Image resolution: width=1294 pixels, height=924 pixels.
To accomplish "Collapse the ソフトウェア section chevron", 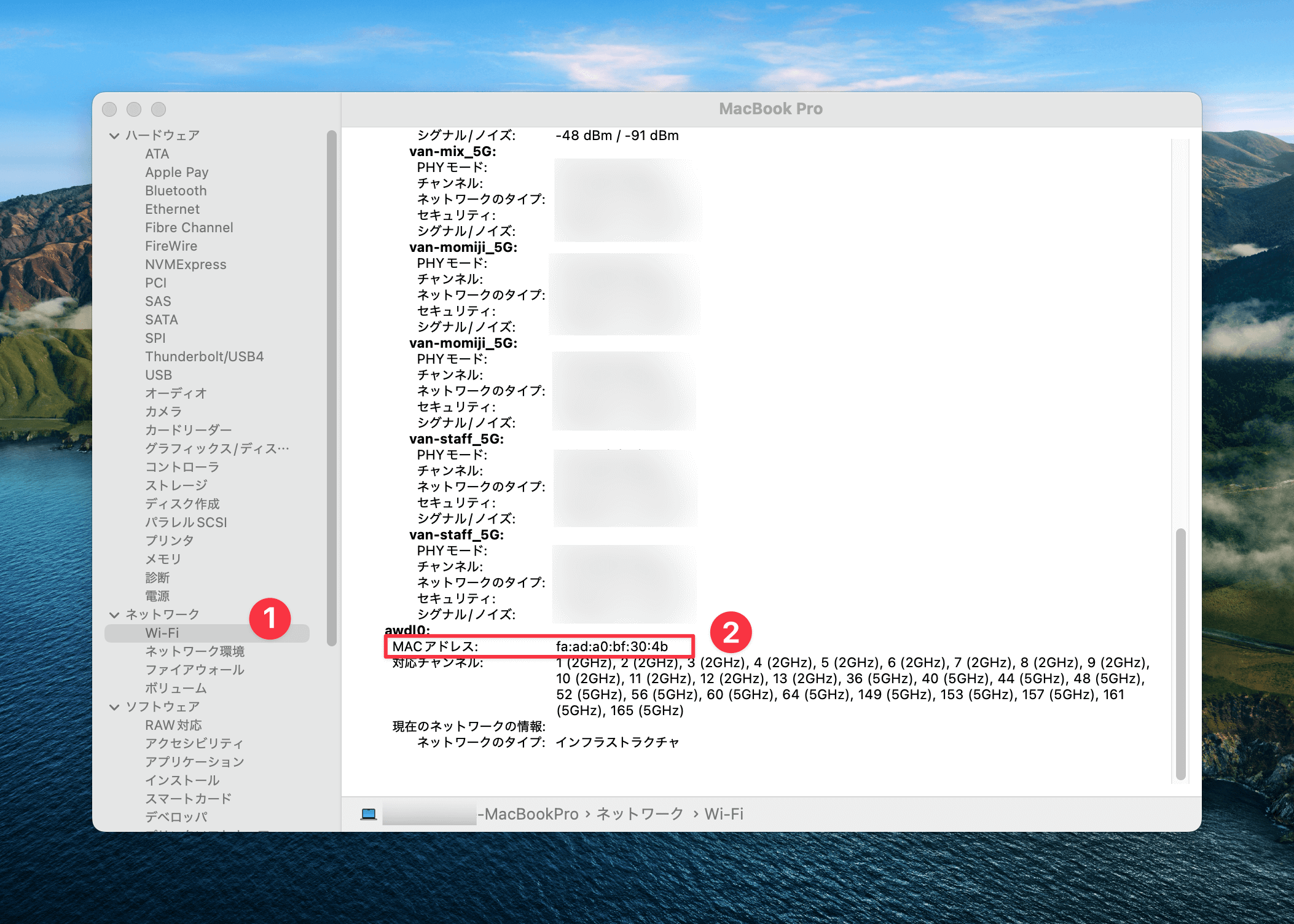I will (x=114, y=707).
